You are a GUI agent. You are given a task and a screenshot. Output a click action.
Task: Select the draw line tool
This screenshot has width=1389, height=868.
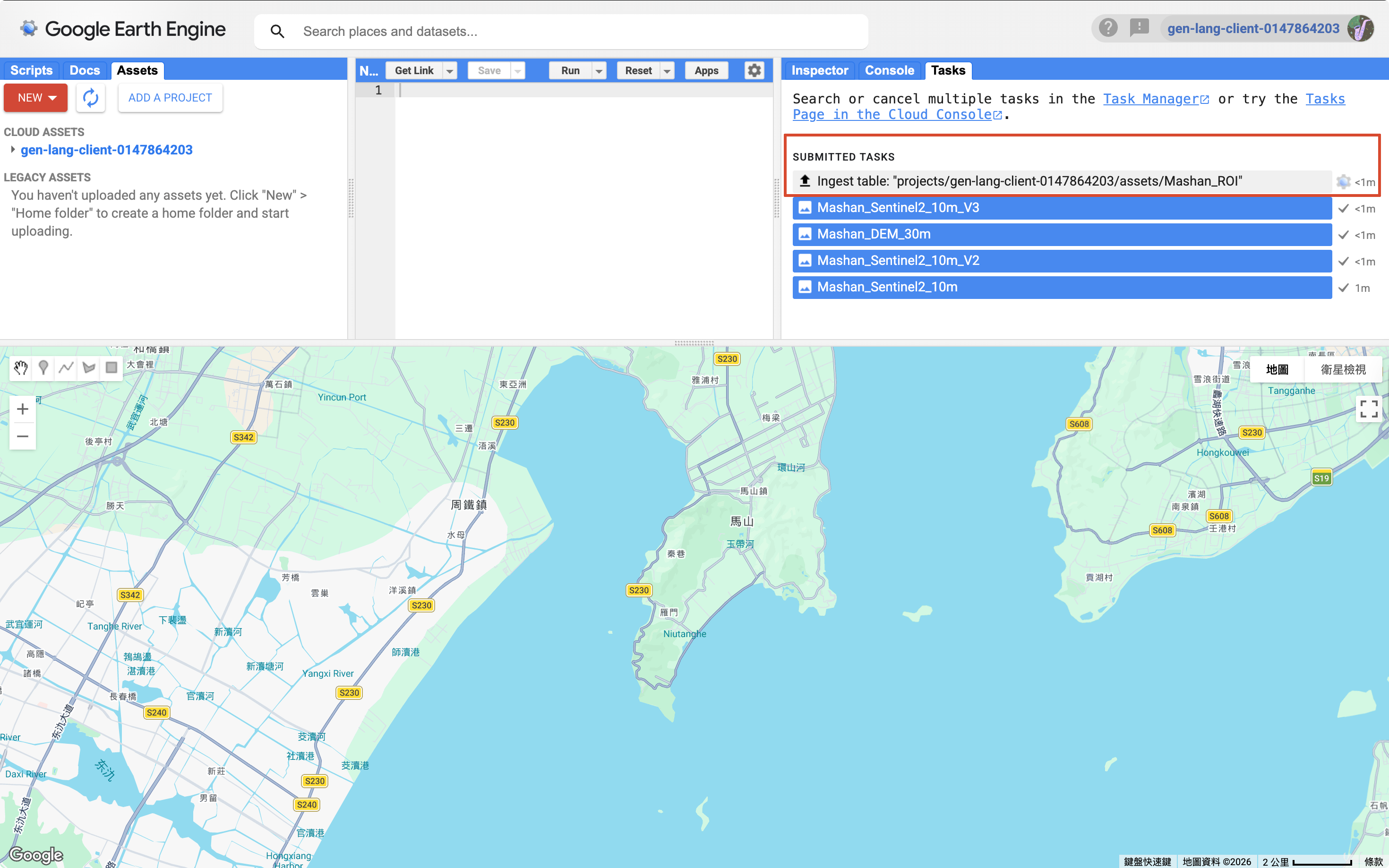click(66, 367)
